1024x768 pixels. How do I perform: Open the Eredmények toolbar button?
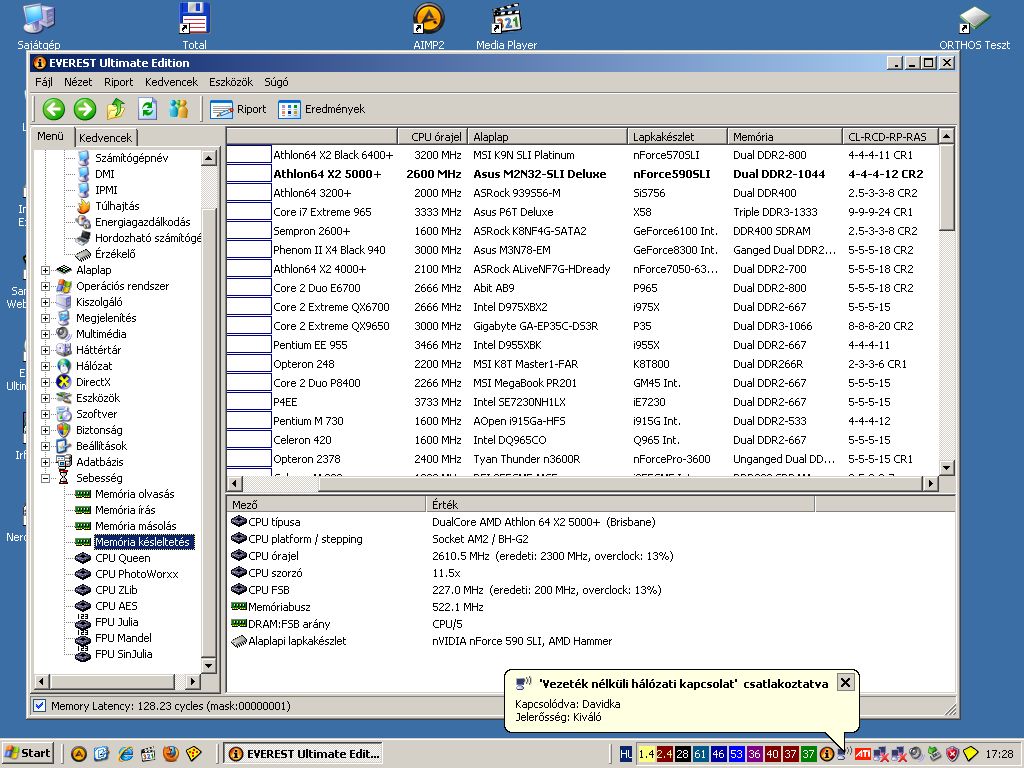321,109
